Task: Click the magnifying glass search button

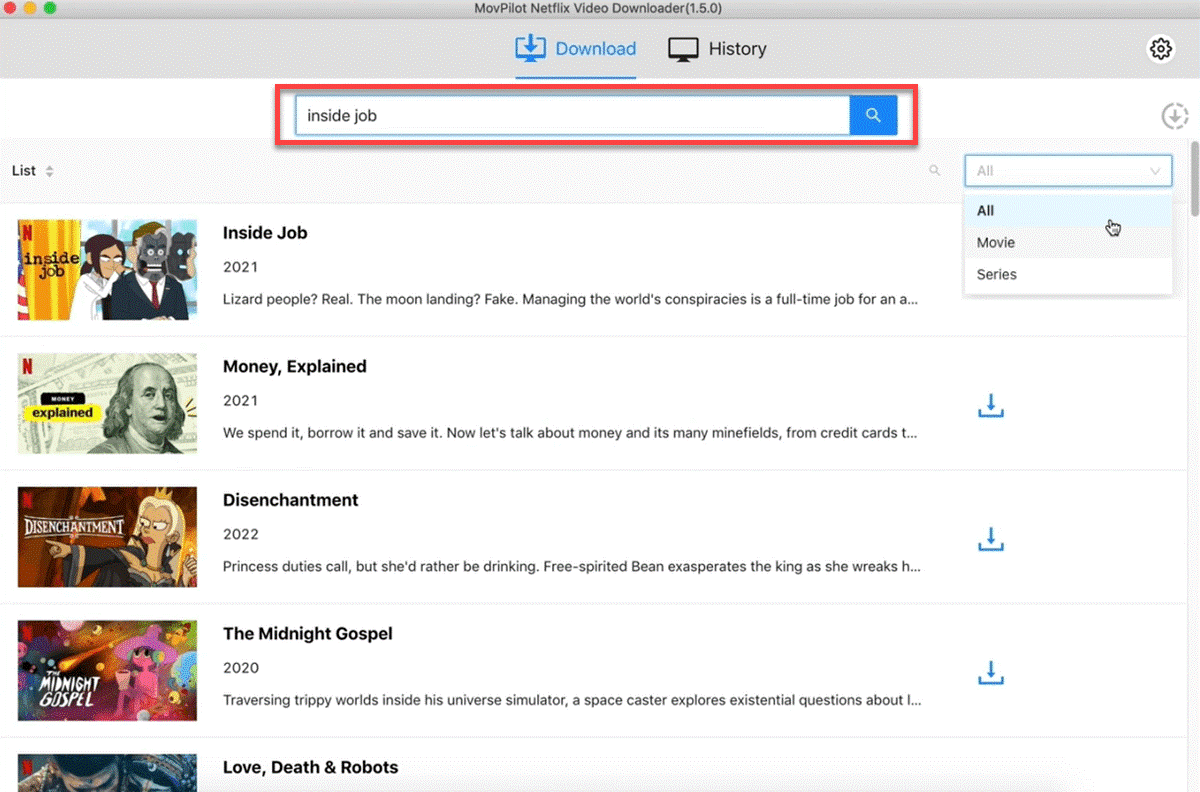Action: (873, 116)
